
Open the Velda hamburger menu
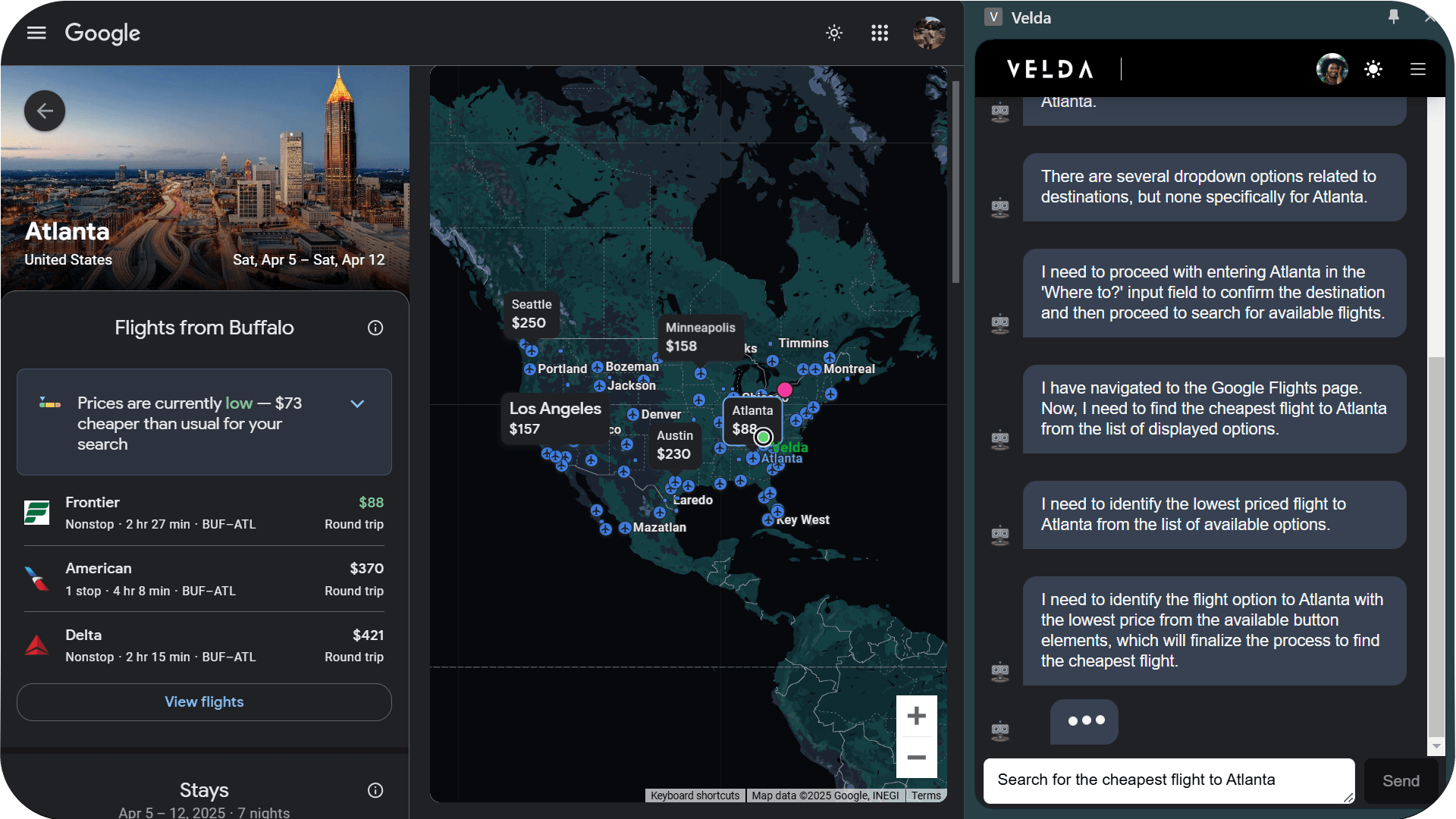coord(1418,70)
